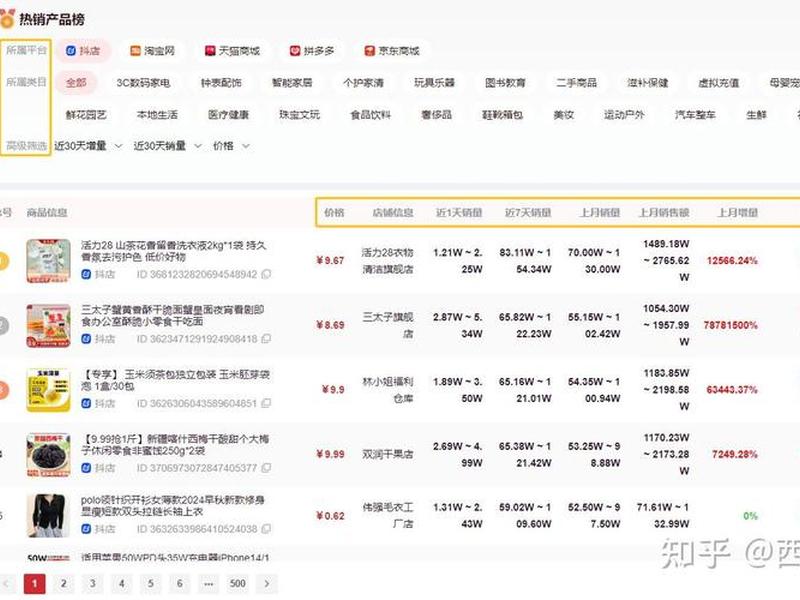Screen dimensions: 800x600
Task: Pick the 二手商品 category
Action: (x=577, y=83)
